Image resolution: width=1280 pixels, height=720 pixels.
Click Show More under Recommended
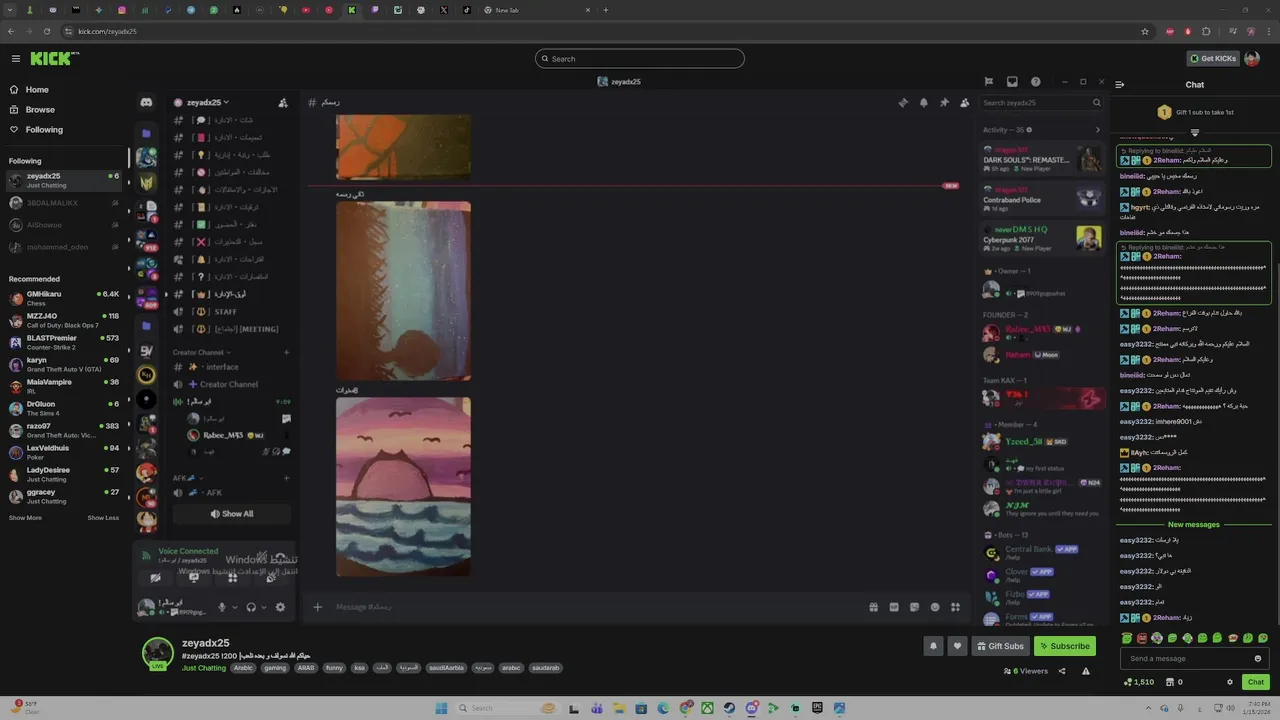(25, 518)
